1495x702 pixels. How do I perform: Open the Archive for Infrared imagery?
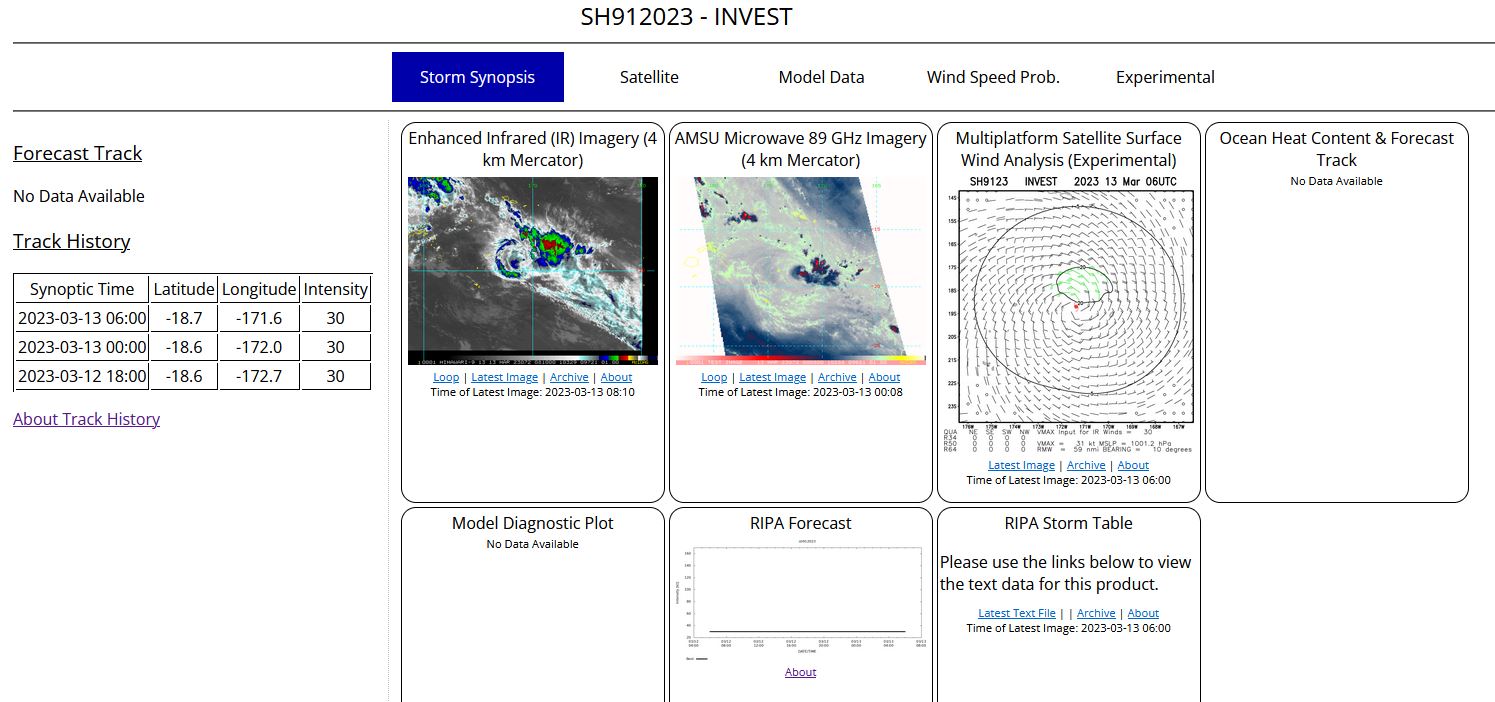(569, 377)
